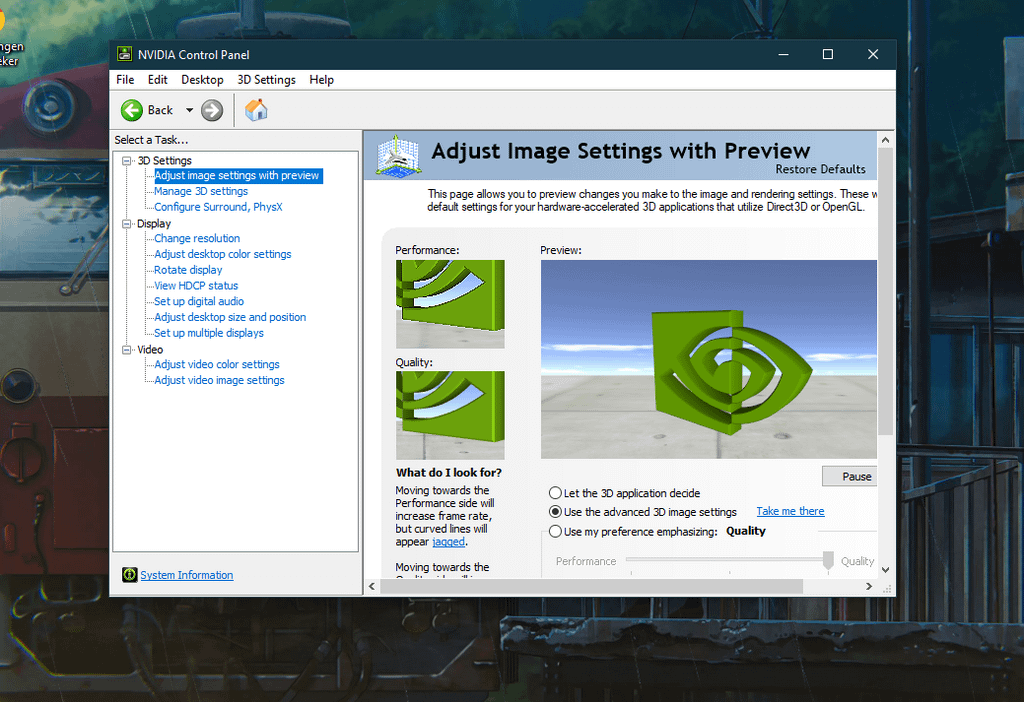Collapse the 3D Settings tree node
This screenshot has width=1024, height=702.
[127, 161]
